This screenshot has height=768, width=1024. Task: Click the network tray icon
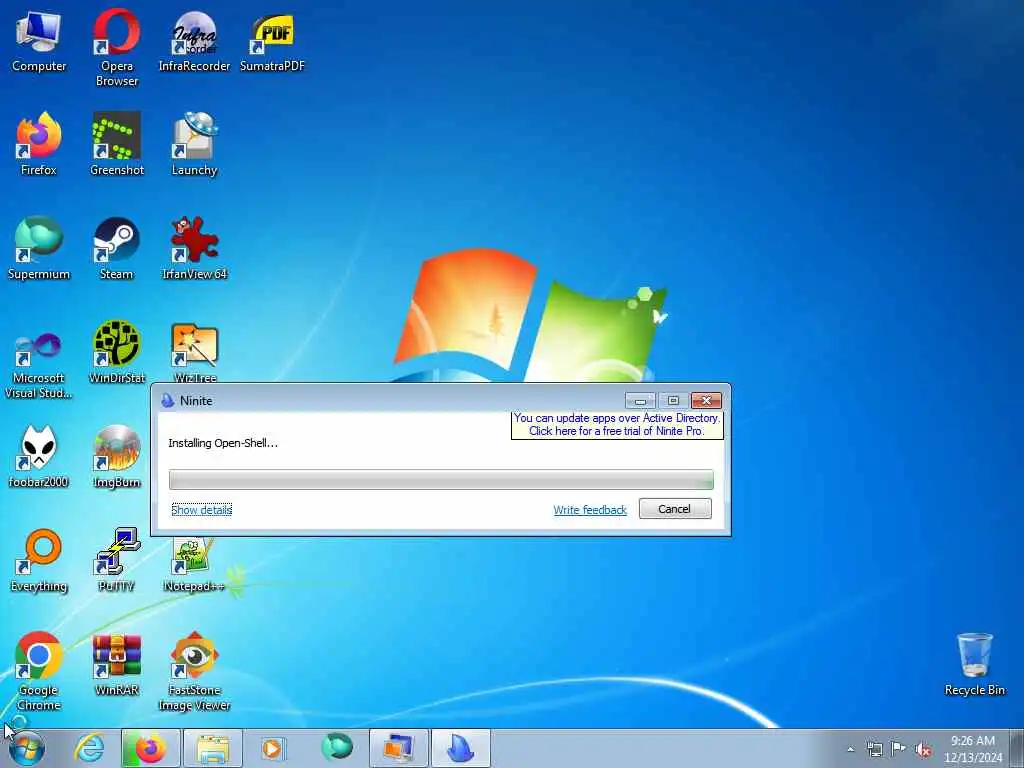coord(874,749)
